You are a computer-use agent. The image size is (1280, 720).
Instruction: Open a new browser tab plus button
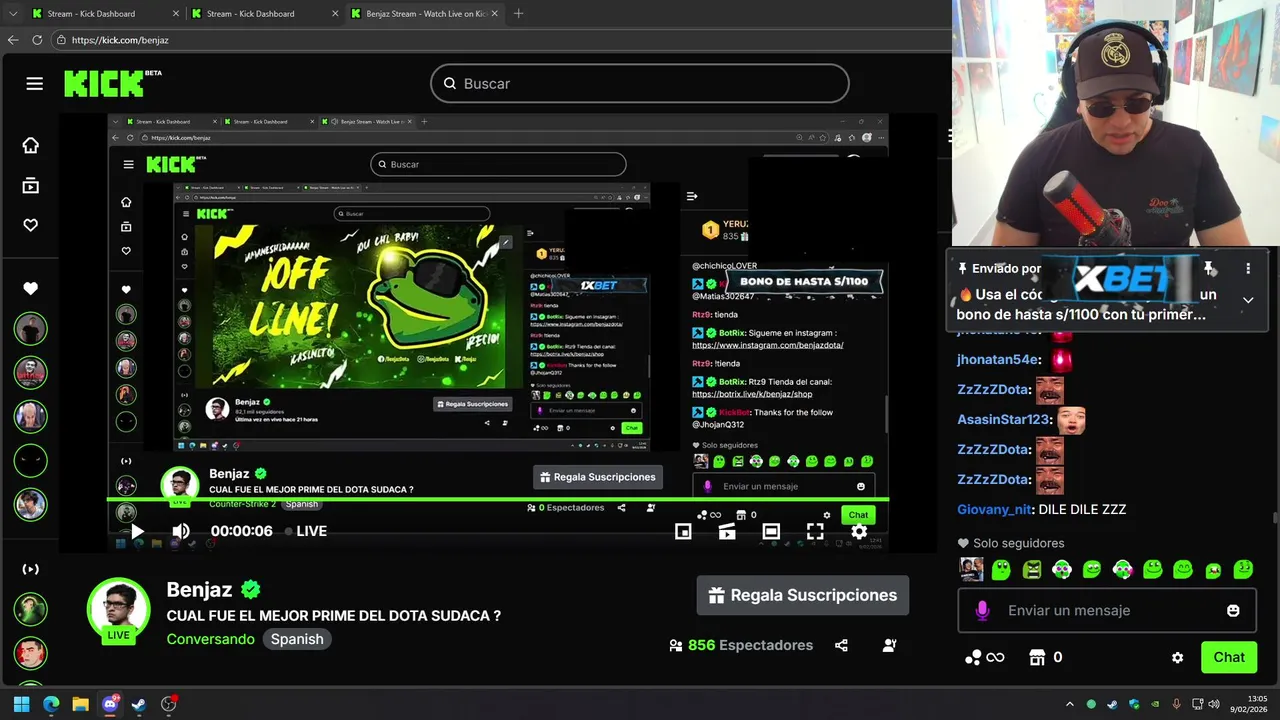pos(518,14)
